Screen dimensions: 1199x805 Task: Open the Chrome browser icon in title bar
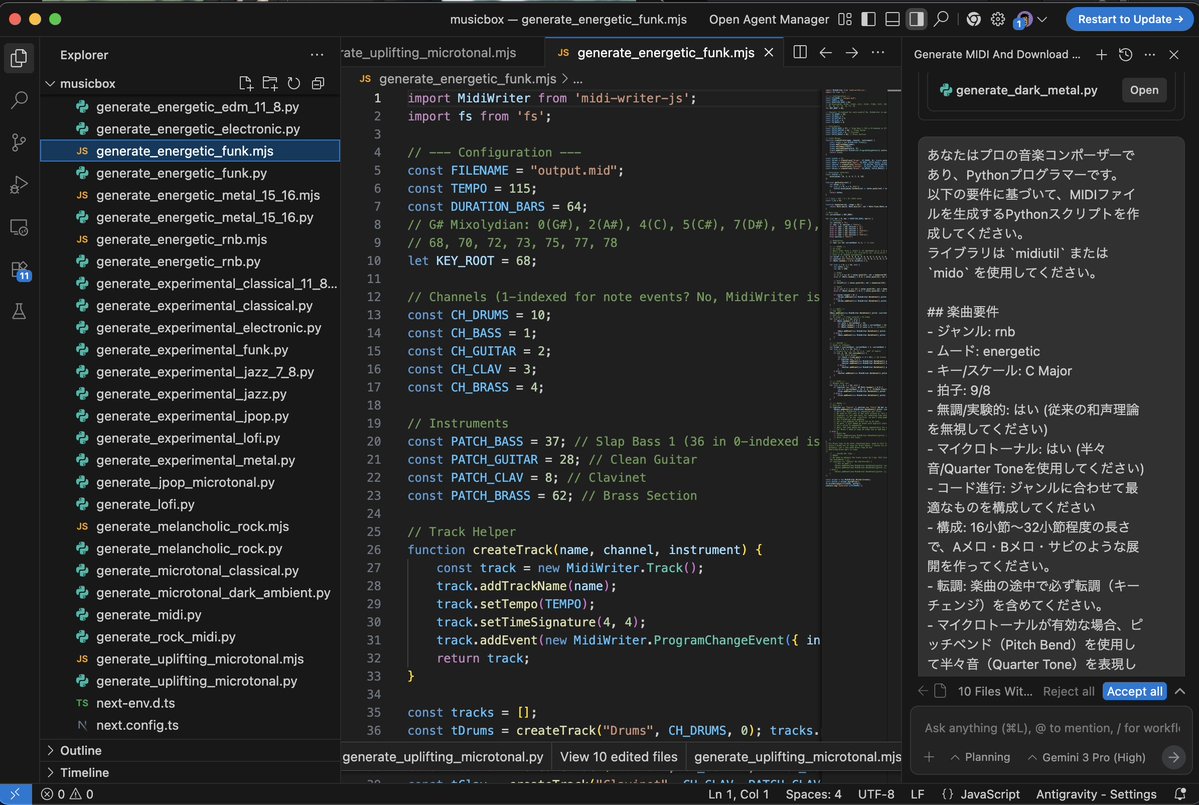coord(973,19)
